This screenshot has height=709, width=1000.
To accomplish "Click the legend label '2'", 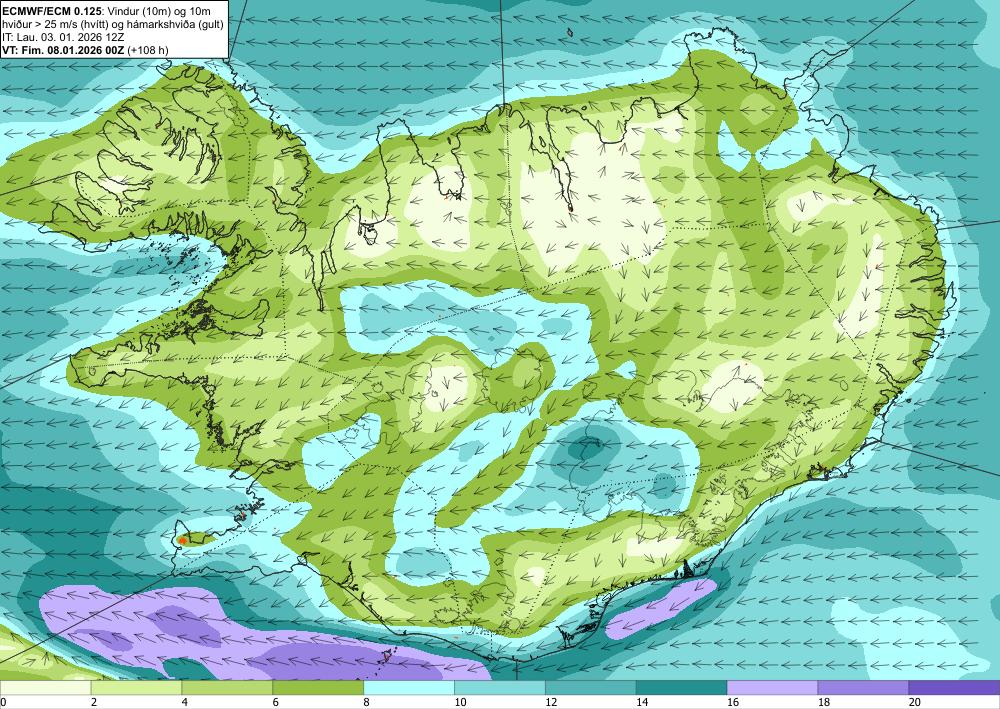I will point(94,702).
